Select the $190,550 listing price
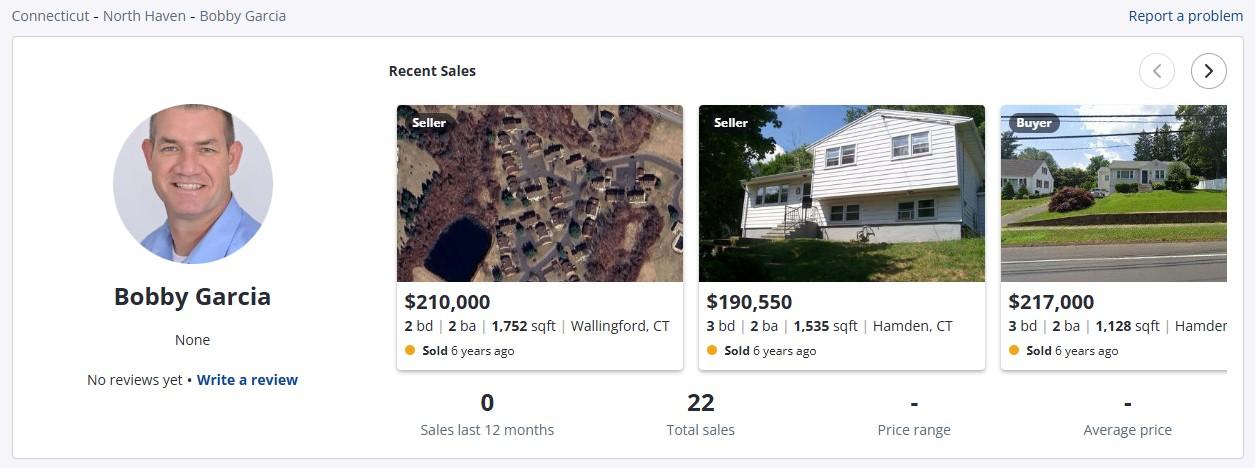The height and width of the screenshot is (468, 1255). coord(749,302)
